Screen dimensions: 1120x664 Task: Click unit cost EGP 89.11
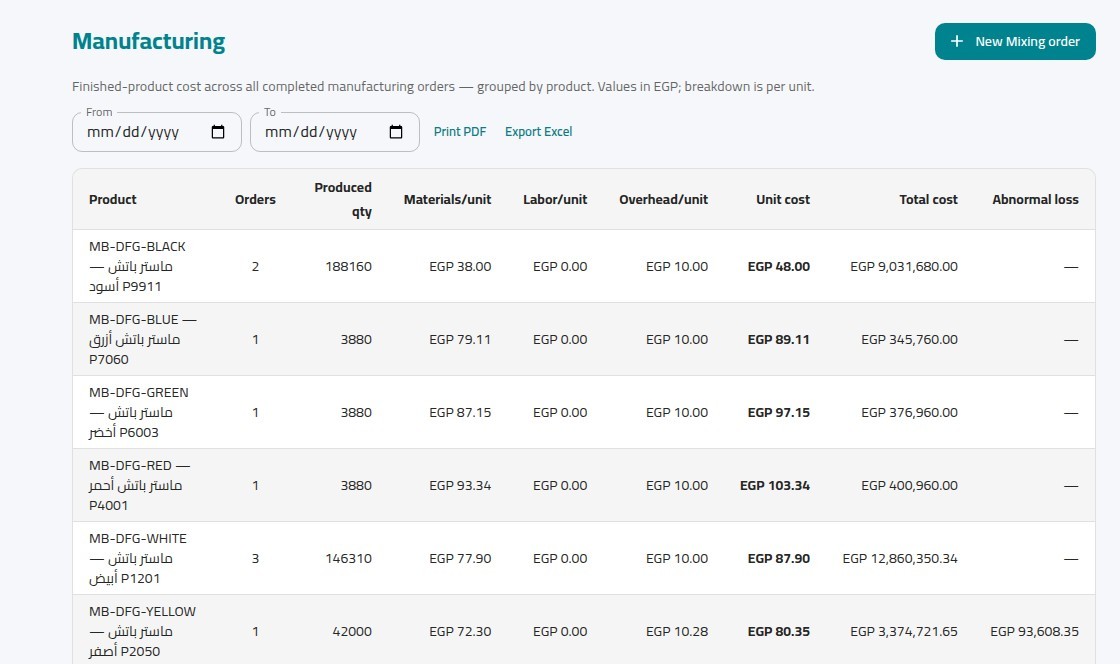click(779, 339)
